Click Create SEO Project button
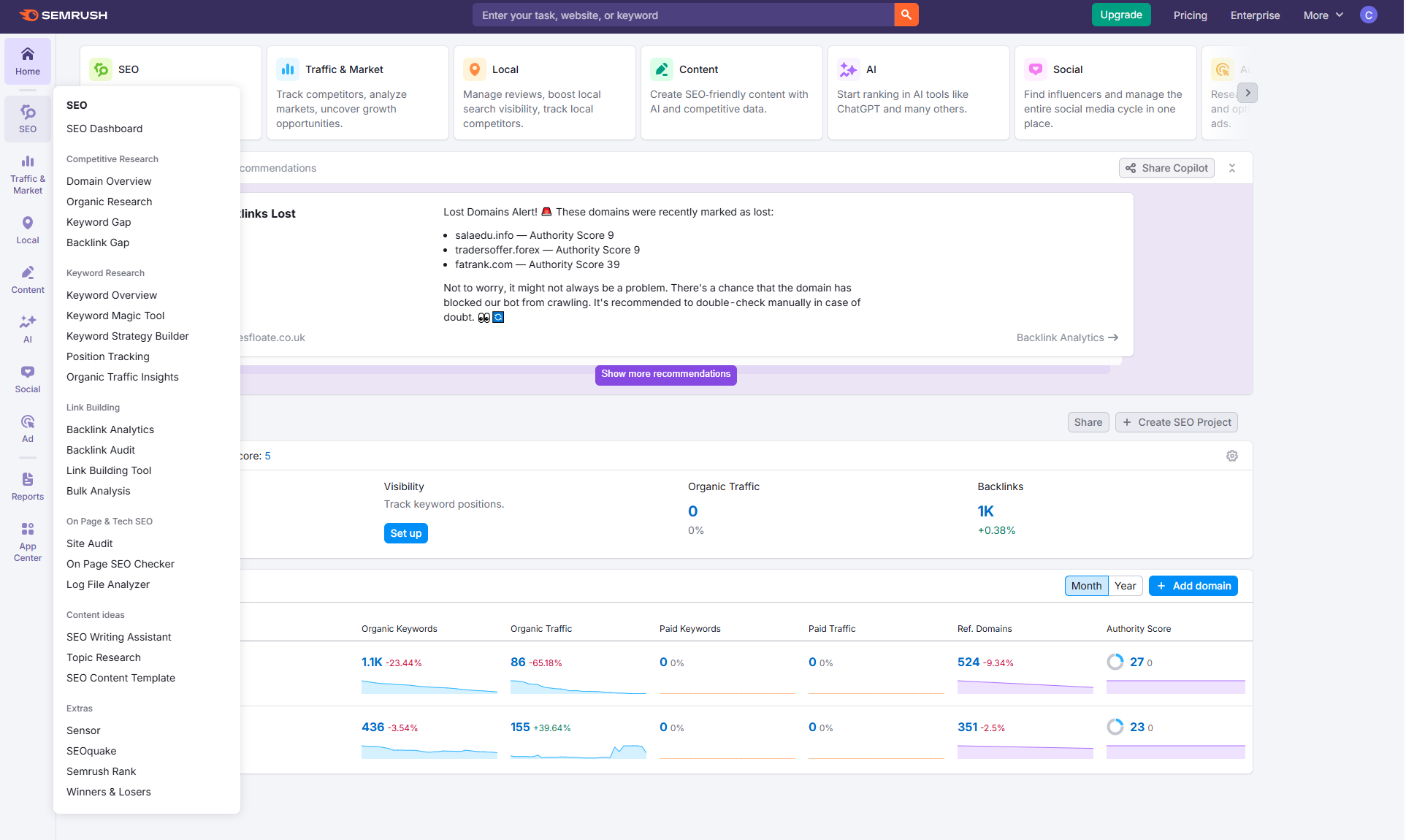Viewport: 1406px width, 840px height. coord(1176,422)
